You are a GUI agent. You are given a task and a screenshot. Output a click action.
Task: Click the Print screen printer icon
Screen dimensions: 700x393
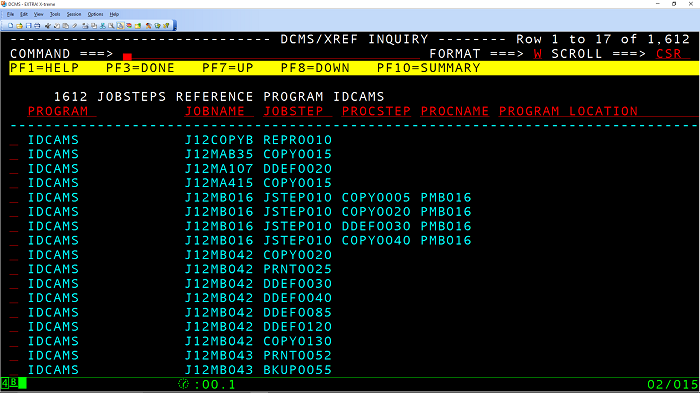[37, 26]
